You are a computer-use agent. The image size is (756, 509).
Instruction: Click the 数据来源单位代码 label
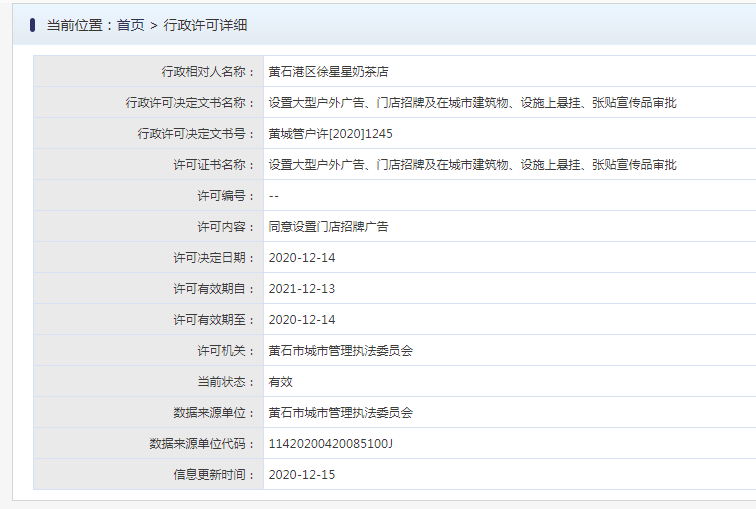pos(202,444)
